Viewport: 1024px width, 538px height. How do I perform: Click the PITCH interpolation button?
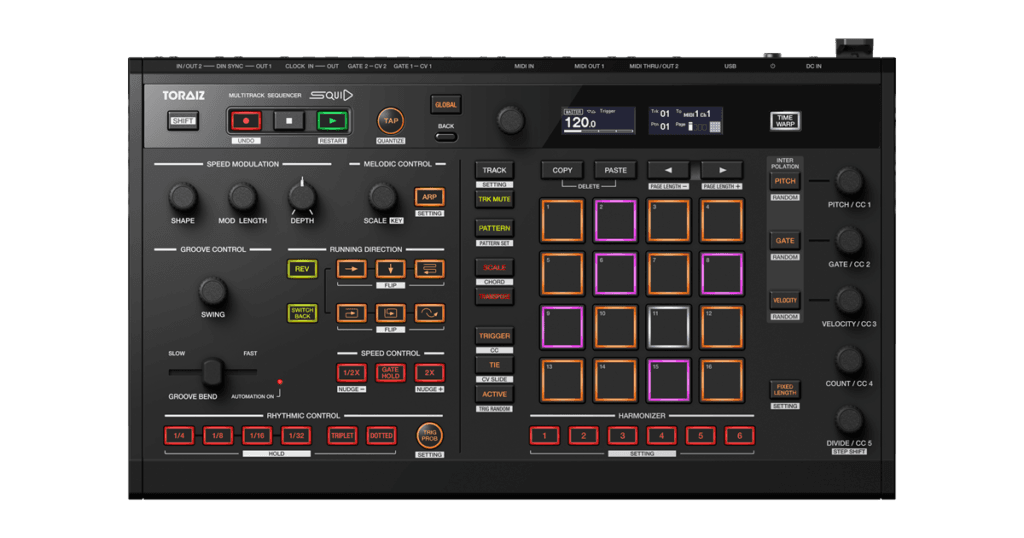[785, 182]
